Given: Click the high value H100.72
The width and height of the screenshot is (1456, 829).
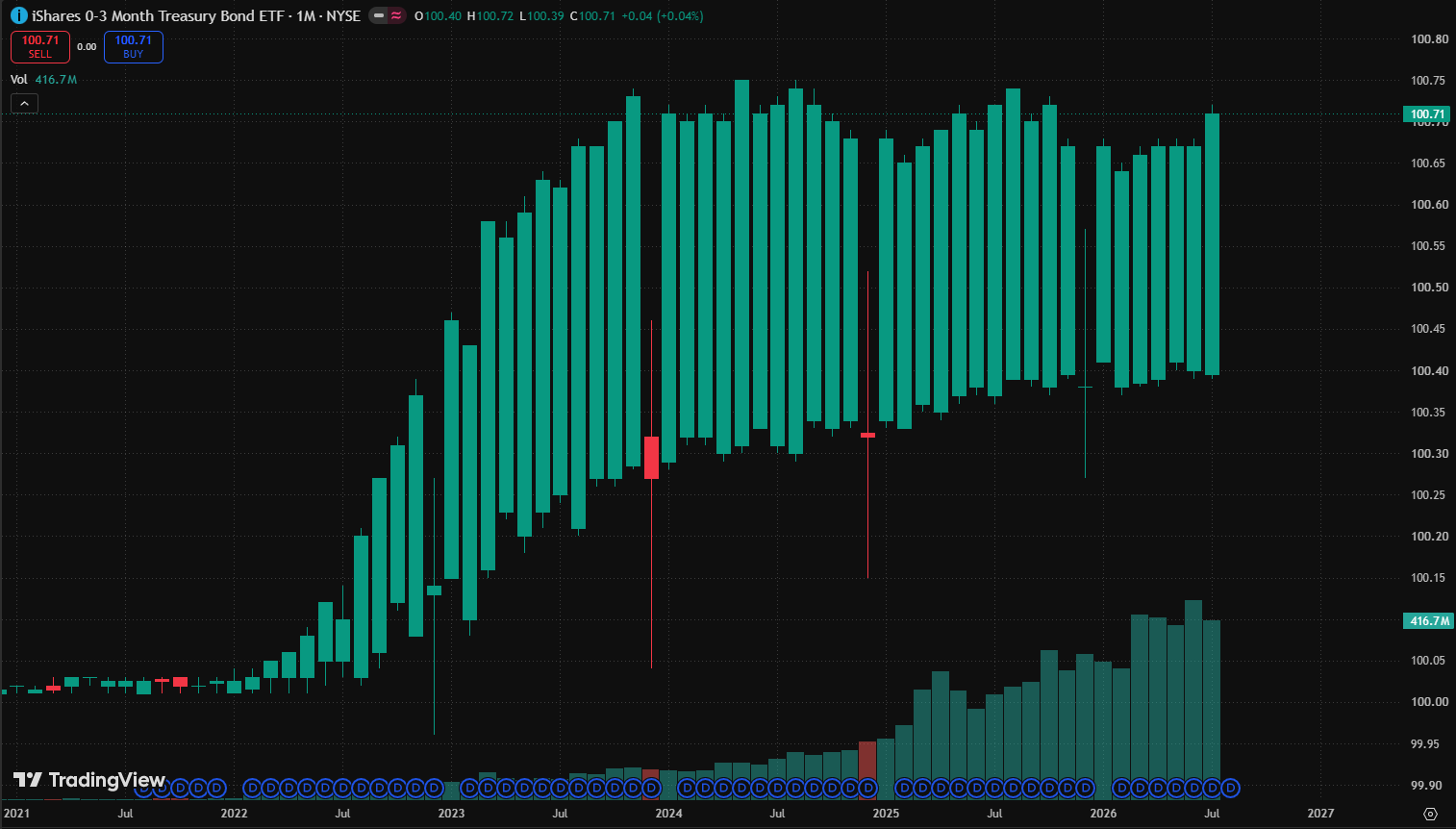Looking at the screenshot, I should click(490, 16).
